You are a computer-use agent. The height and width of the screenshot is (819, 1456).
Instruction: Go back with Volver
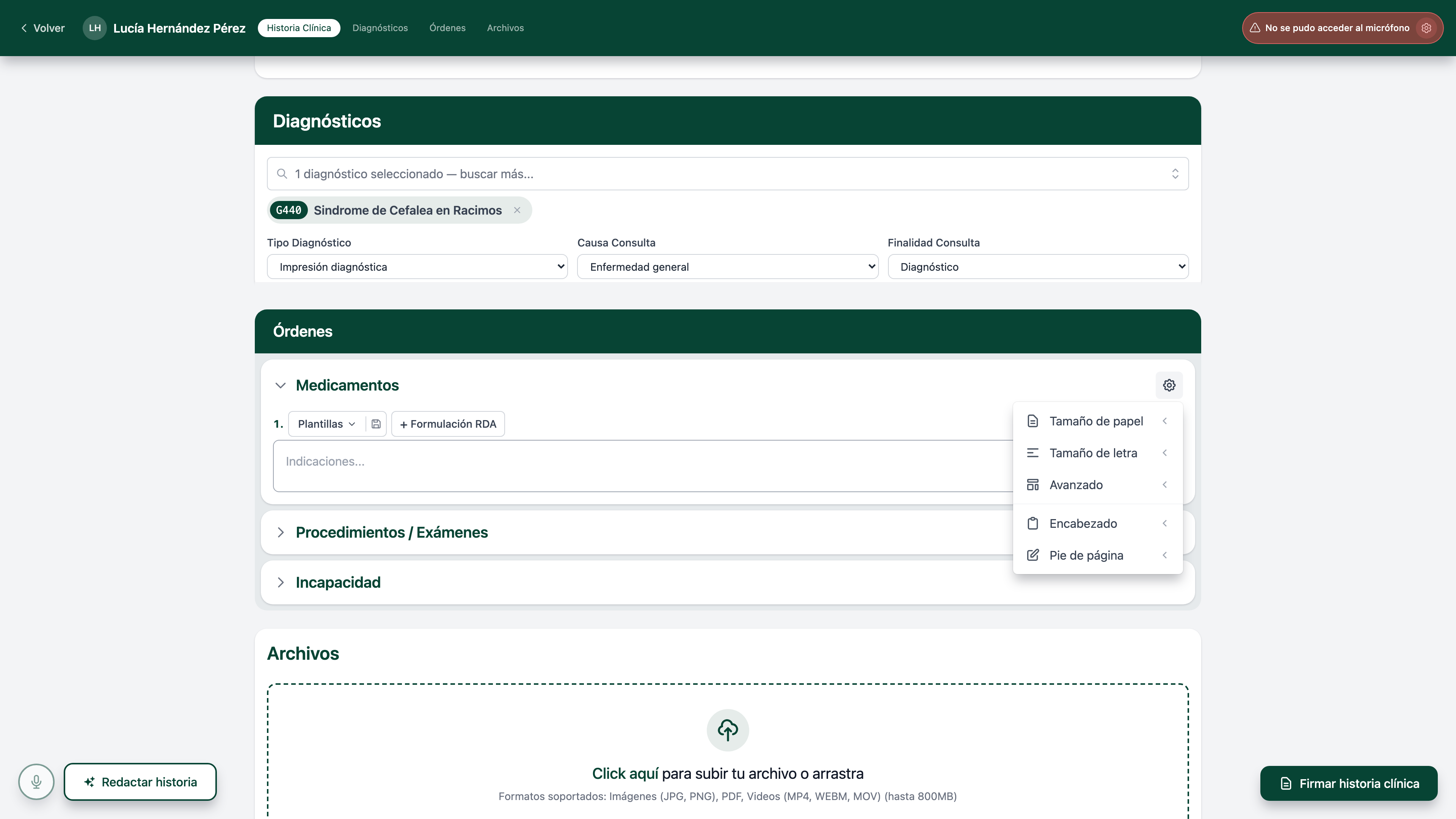(43, 28)
